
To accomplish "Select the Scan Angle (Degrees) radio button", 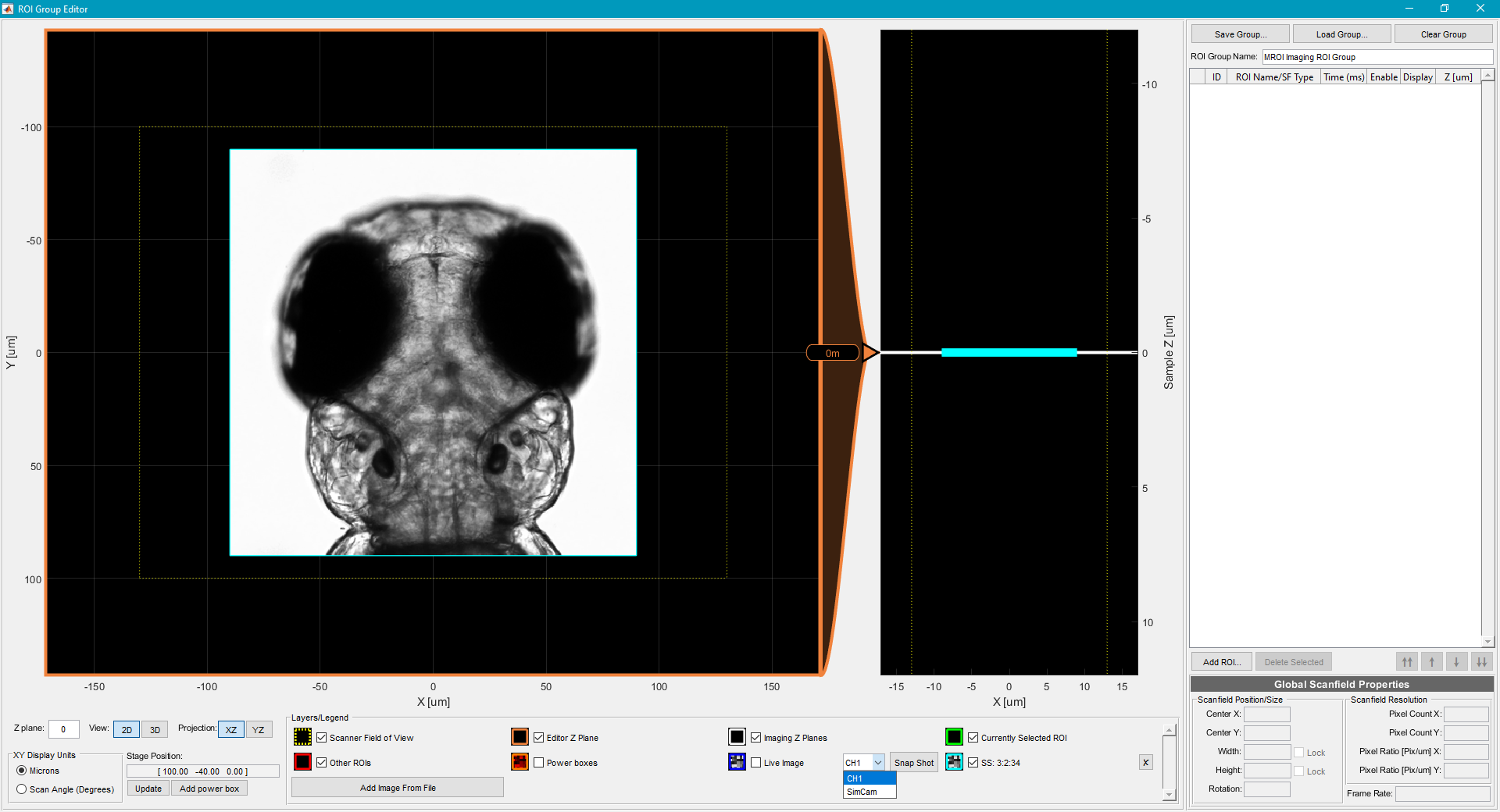I will [21, 789].
